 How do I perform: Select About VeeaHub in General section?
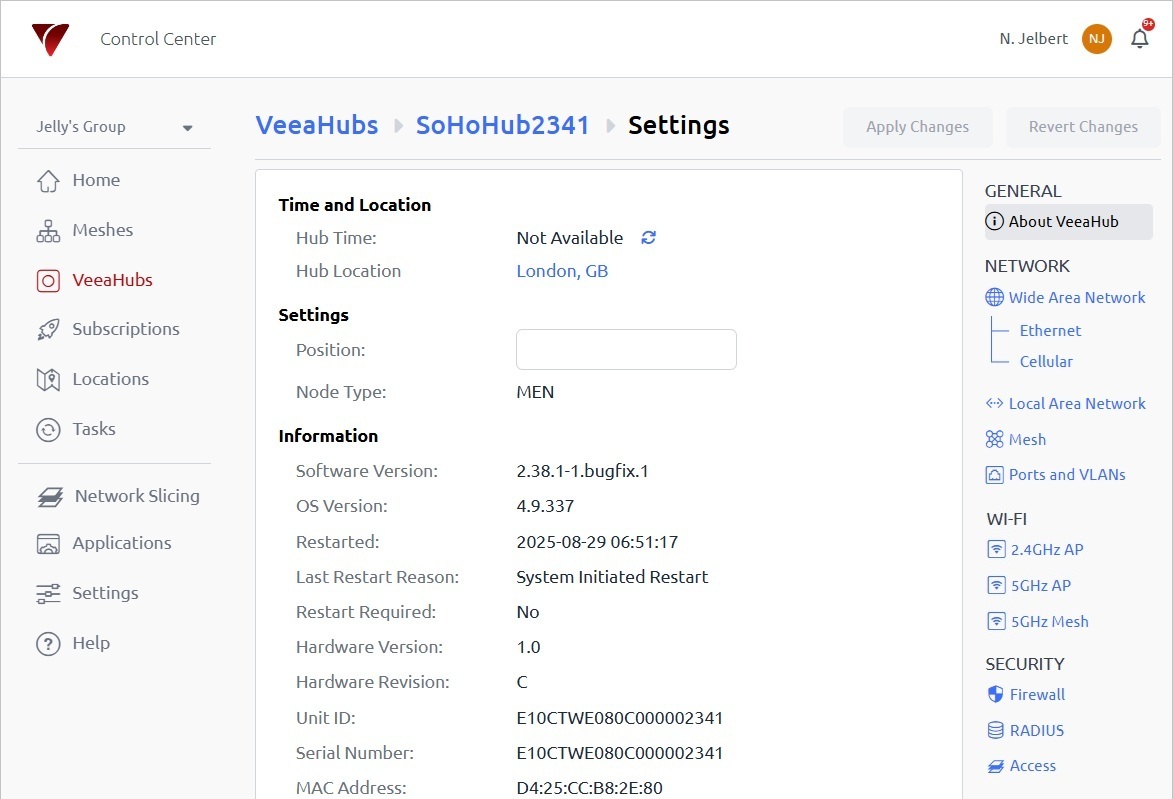click(x=1068, y=222)
